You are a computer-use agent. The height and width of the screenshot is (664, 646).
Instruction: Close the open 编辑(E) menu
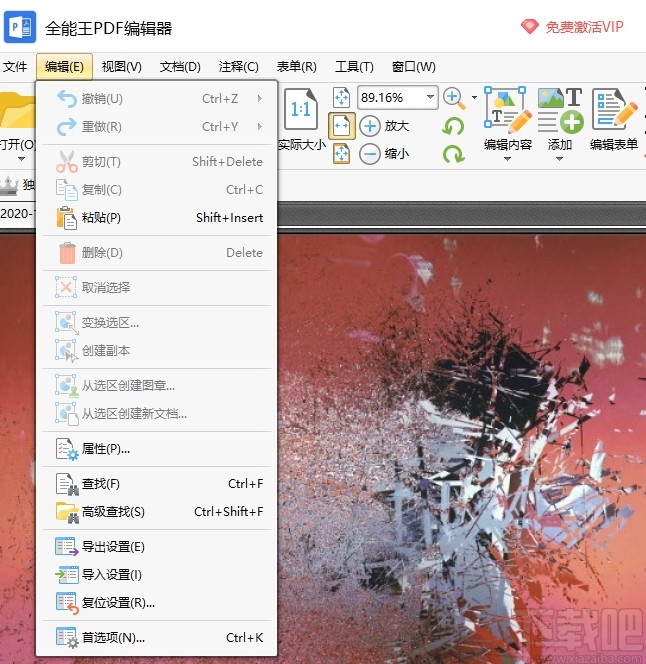[x=64, y=67]
